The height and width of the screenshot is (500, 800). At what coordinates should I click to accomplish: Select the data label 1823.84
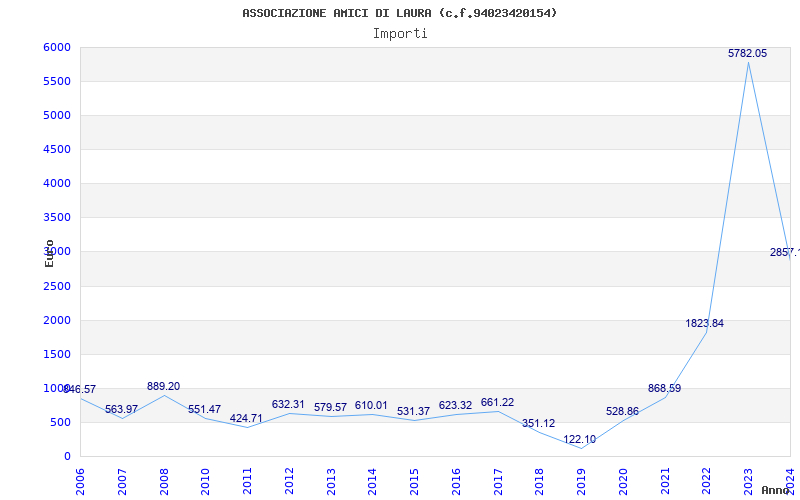click(705, 323)
